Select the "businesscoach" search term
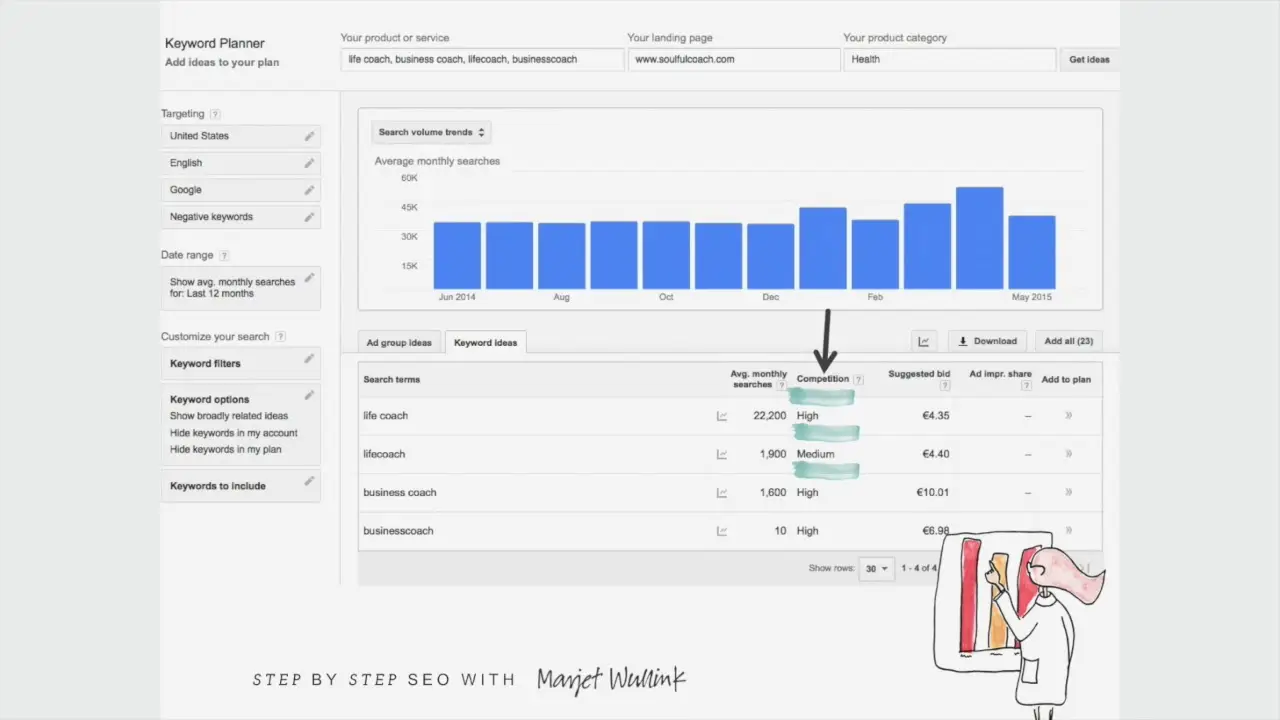This screenshot has width=1280, height=720. point(398,531)
